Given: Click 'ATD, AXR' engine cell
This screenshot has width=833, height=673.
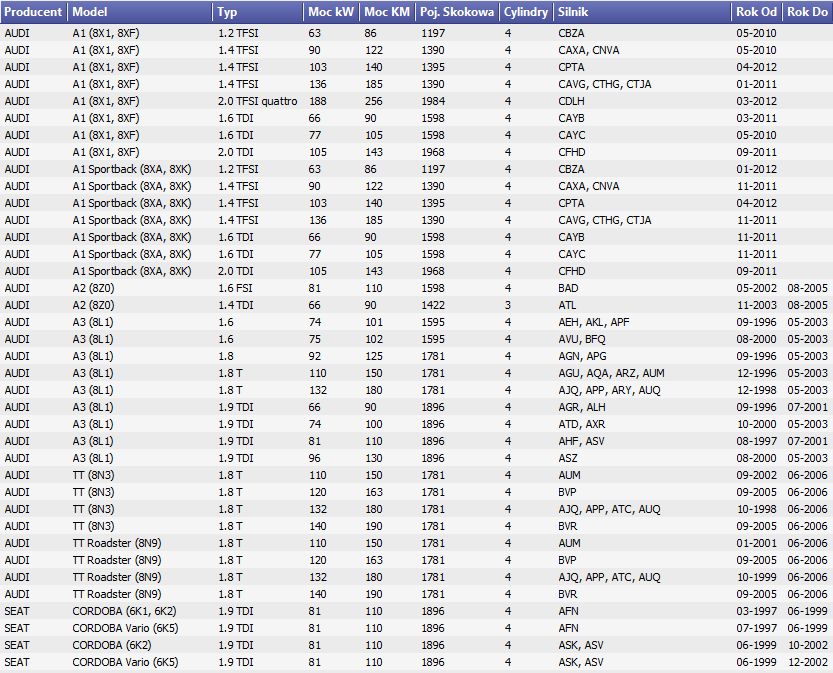Looking at the screenshot, I should [x=581, y=424].
